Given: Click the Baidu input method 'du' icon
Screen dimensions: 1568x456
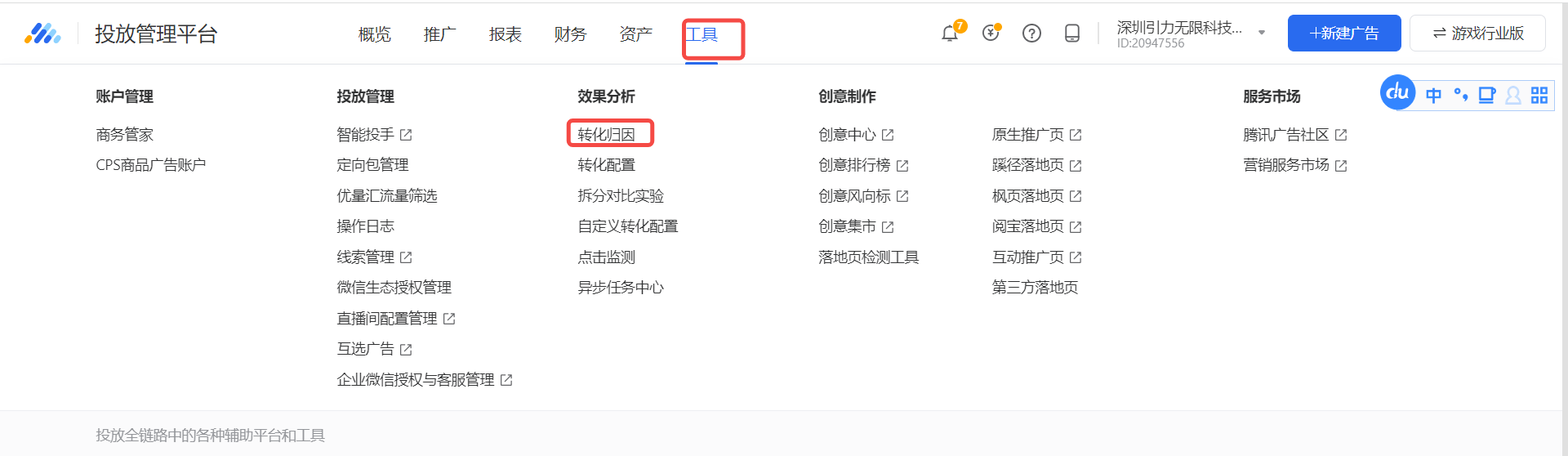Looking at the screenshot, I should [1397, 92].
